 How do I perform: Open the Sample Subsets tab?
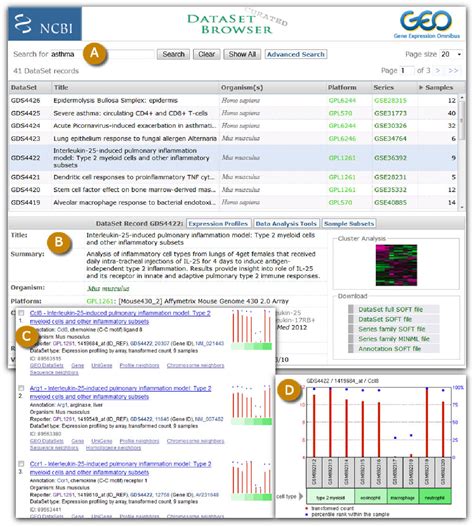[349, 224]
